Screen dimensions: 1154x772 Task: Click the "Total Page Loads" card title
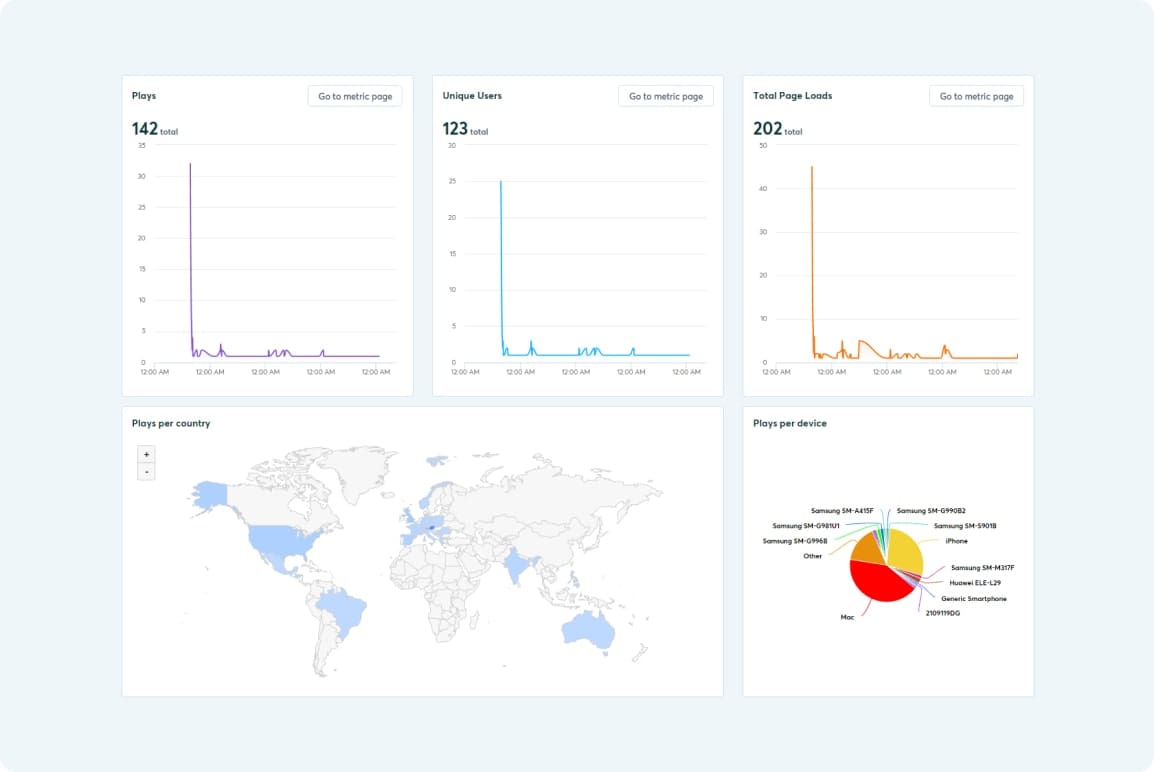coord(793,96)
